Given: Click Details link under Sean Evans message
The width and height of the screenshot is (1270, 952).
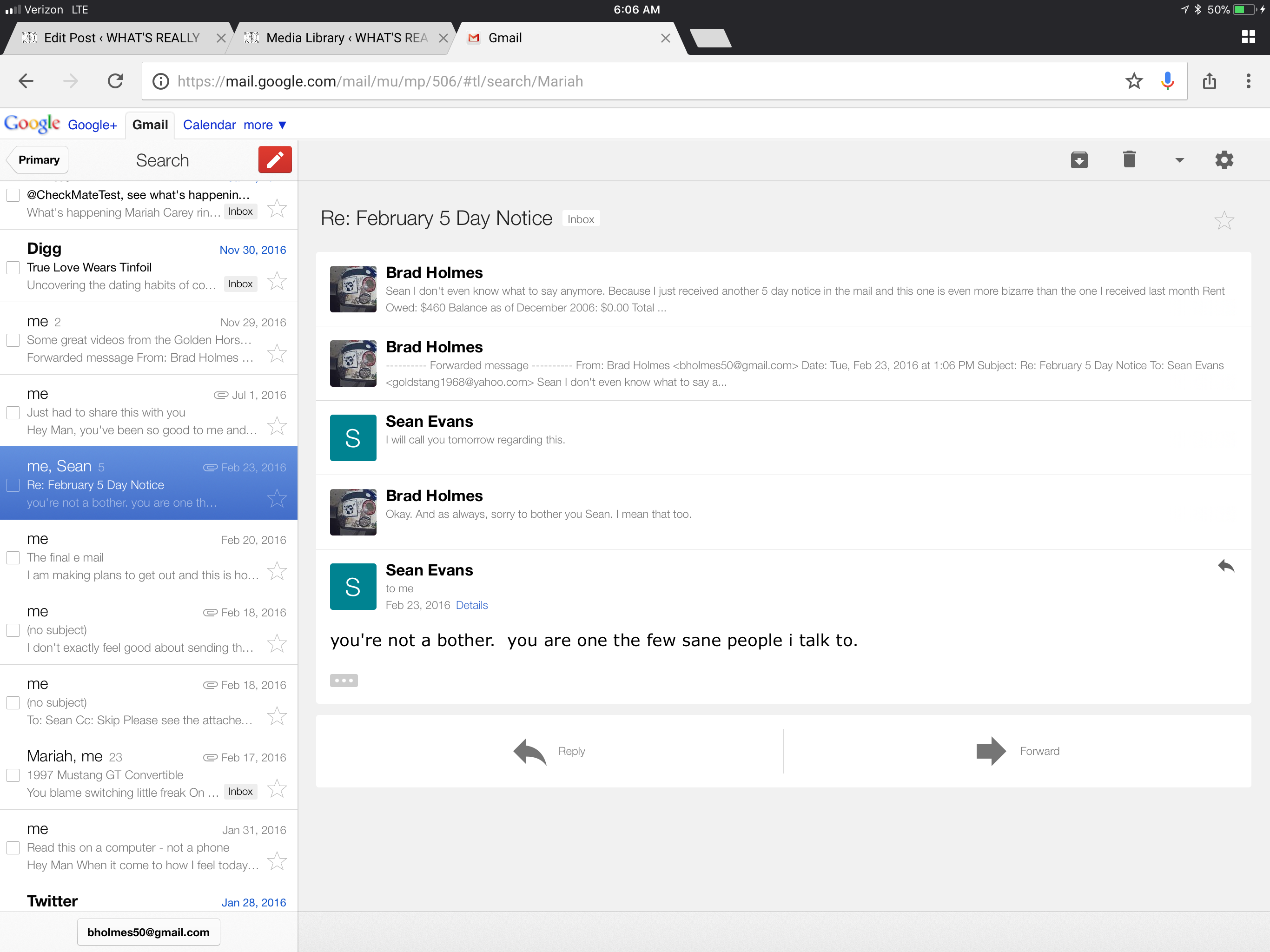Looking at the screenshot, I should (x=471, y=605).
